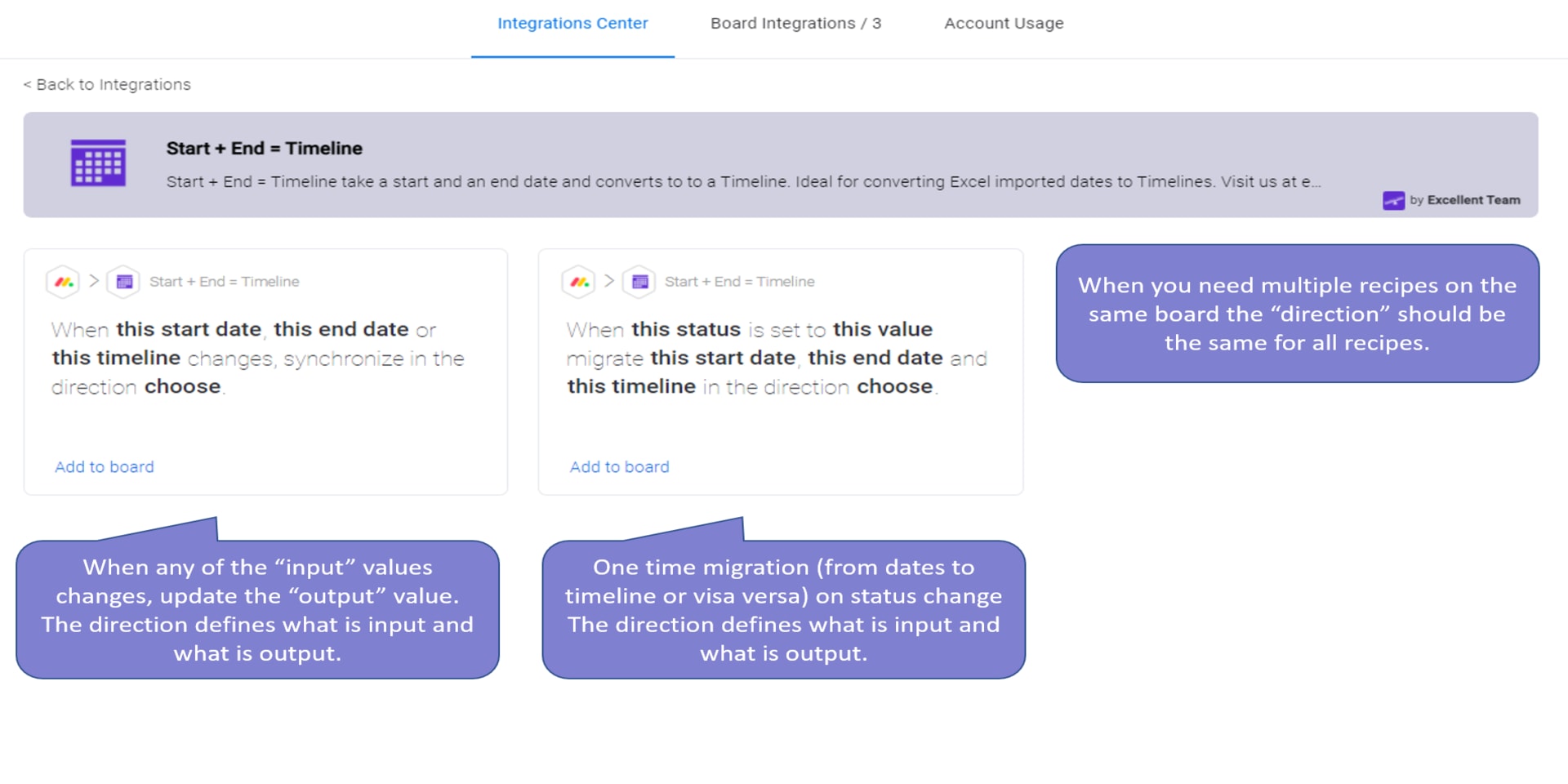This screenshot has width=1568, height=784.
Task: Select 'this status' field in migration recipe
Action: (x=685, y=329)
